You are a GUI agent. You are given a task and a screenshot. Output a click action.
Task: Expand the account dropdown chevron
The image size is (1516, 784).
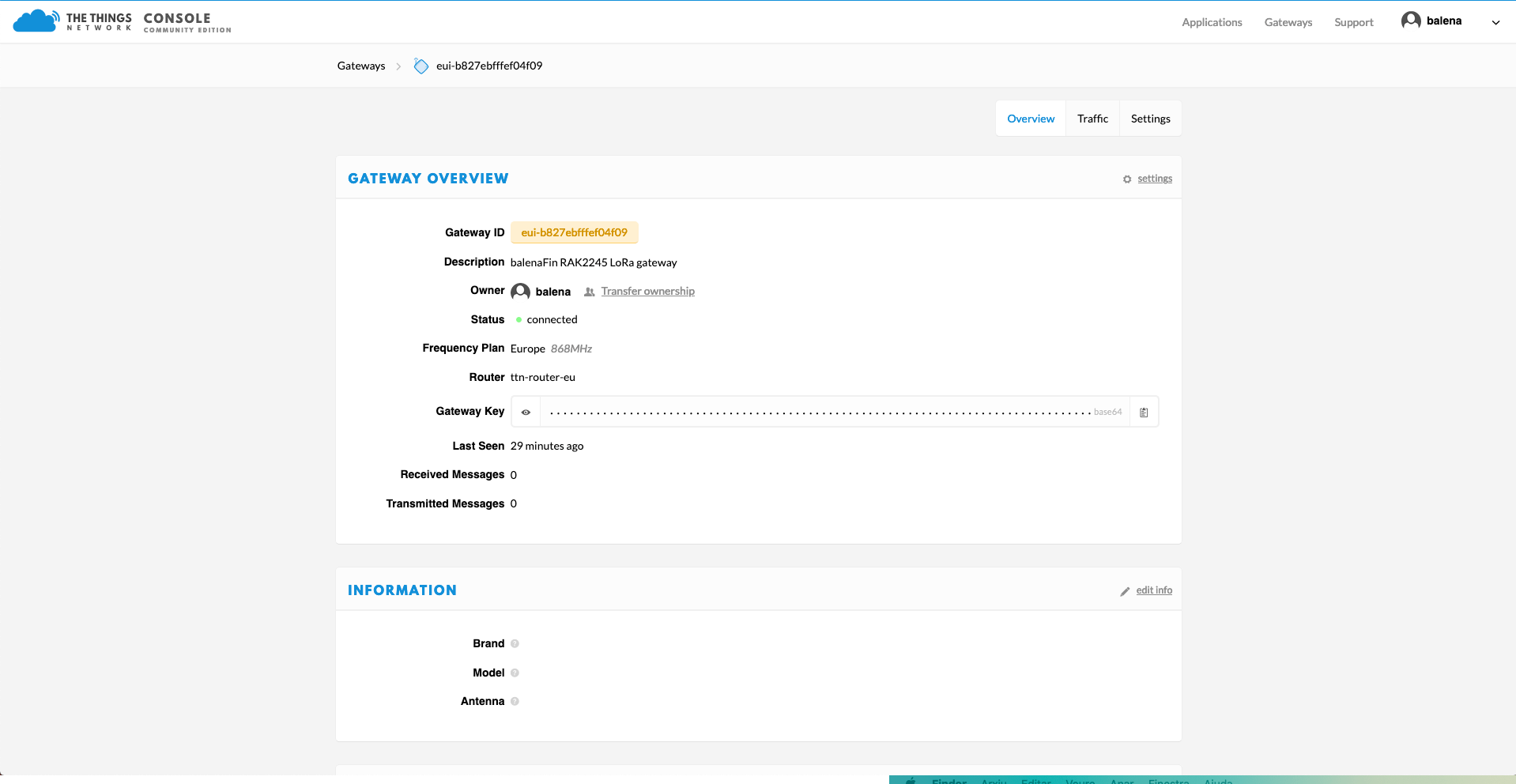[x=1495, y=22]
